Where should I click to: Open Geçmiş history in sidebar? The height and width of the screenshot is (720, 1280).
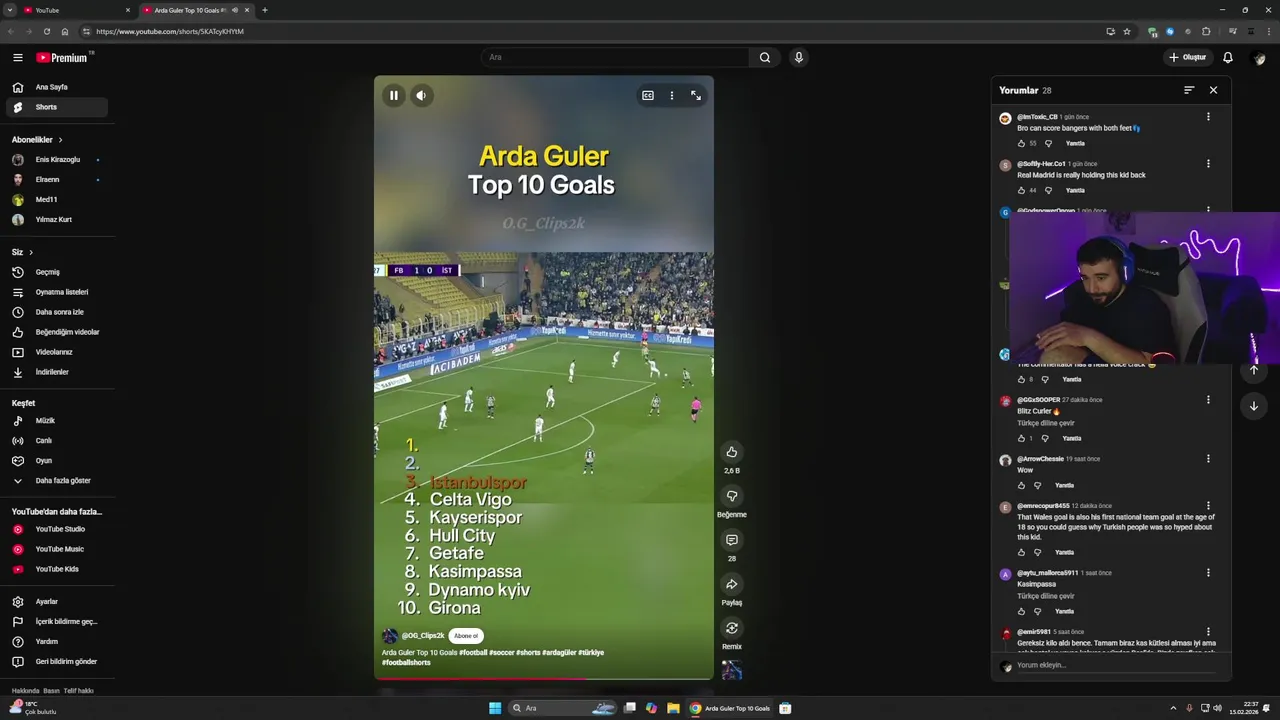(x=58, y=272)
